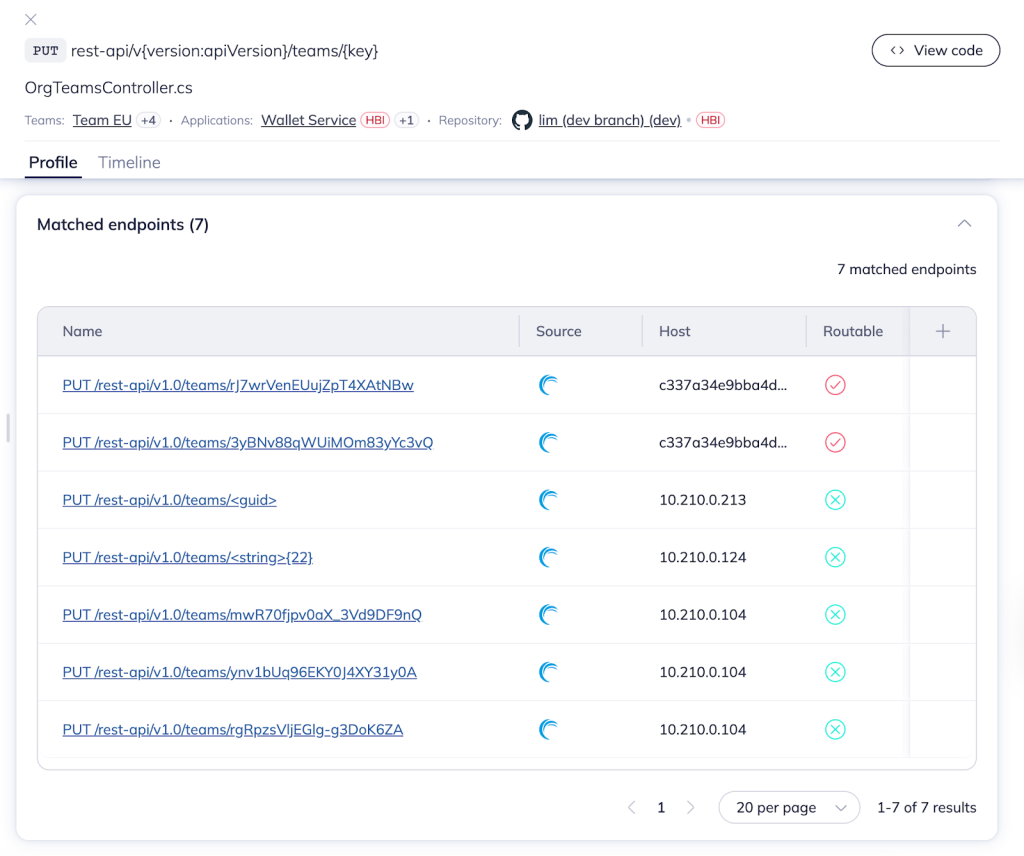This screenshot has height=856, width=1024.
Task: Collapse the Matched endpoints section
Action: [964, 224]
